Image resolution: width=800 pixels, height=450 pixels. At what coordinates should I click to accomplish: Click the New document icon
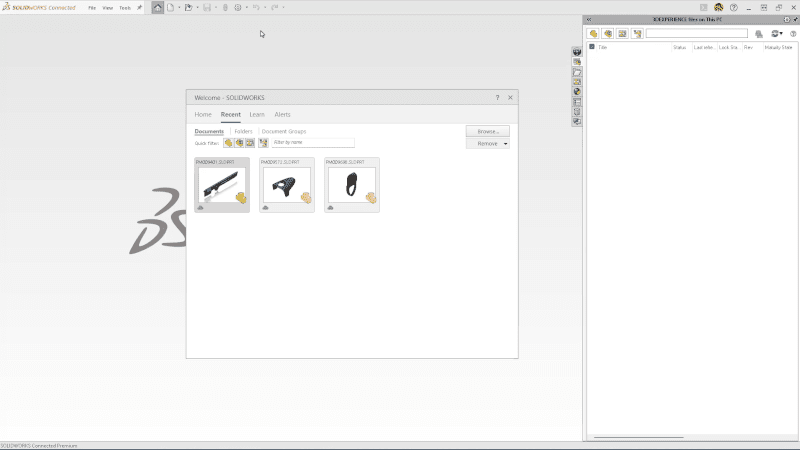click(170, 7)
